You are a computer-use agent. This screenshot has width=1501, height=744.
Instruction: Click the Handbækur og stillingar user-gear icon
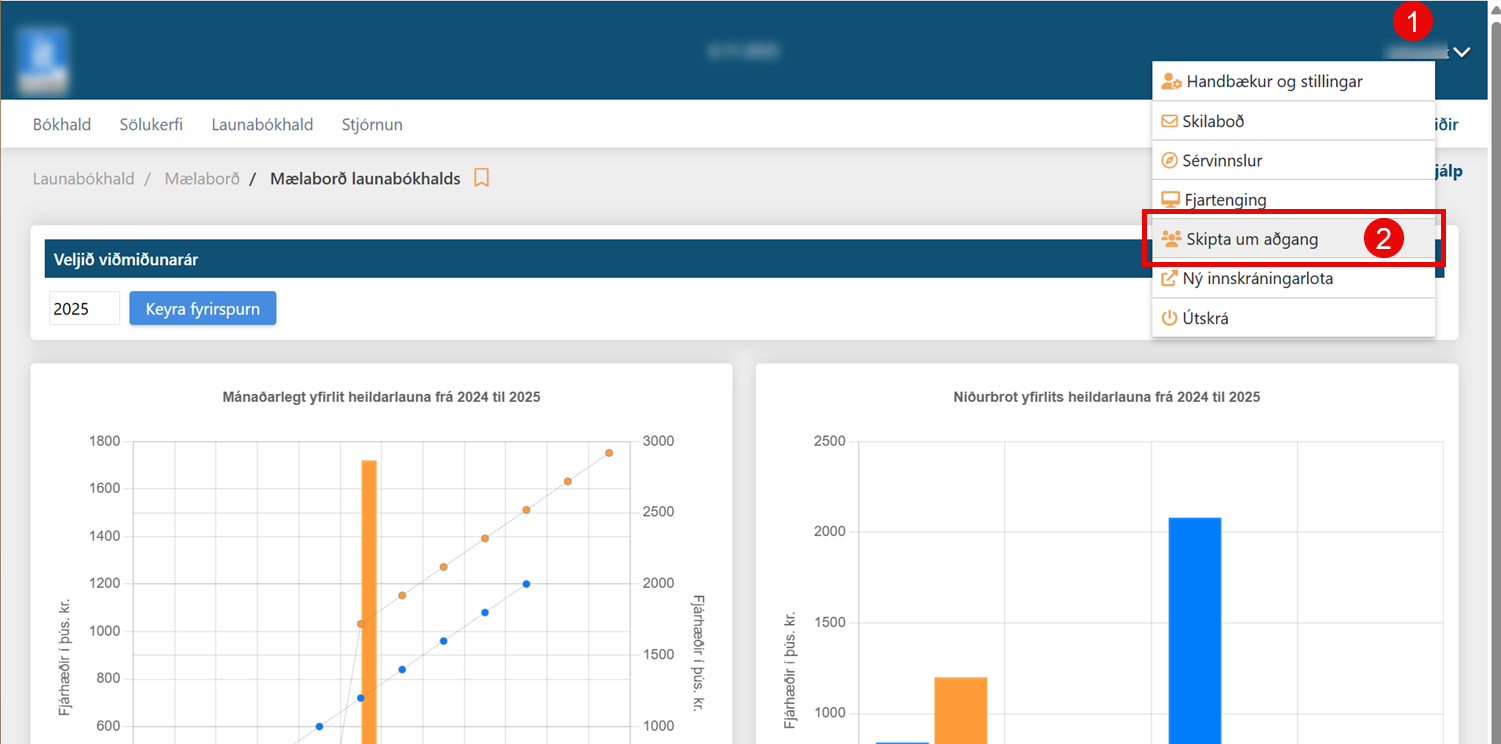coord(1171,82)
